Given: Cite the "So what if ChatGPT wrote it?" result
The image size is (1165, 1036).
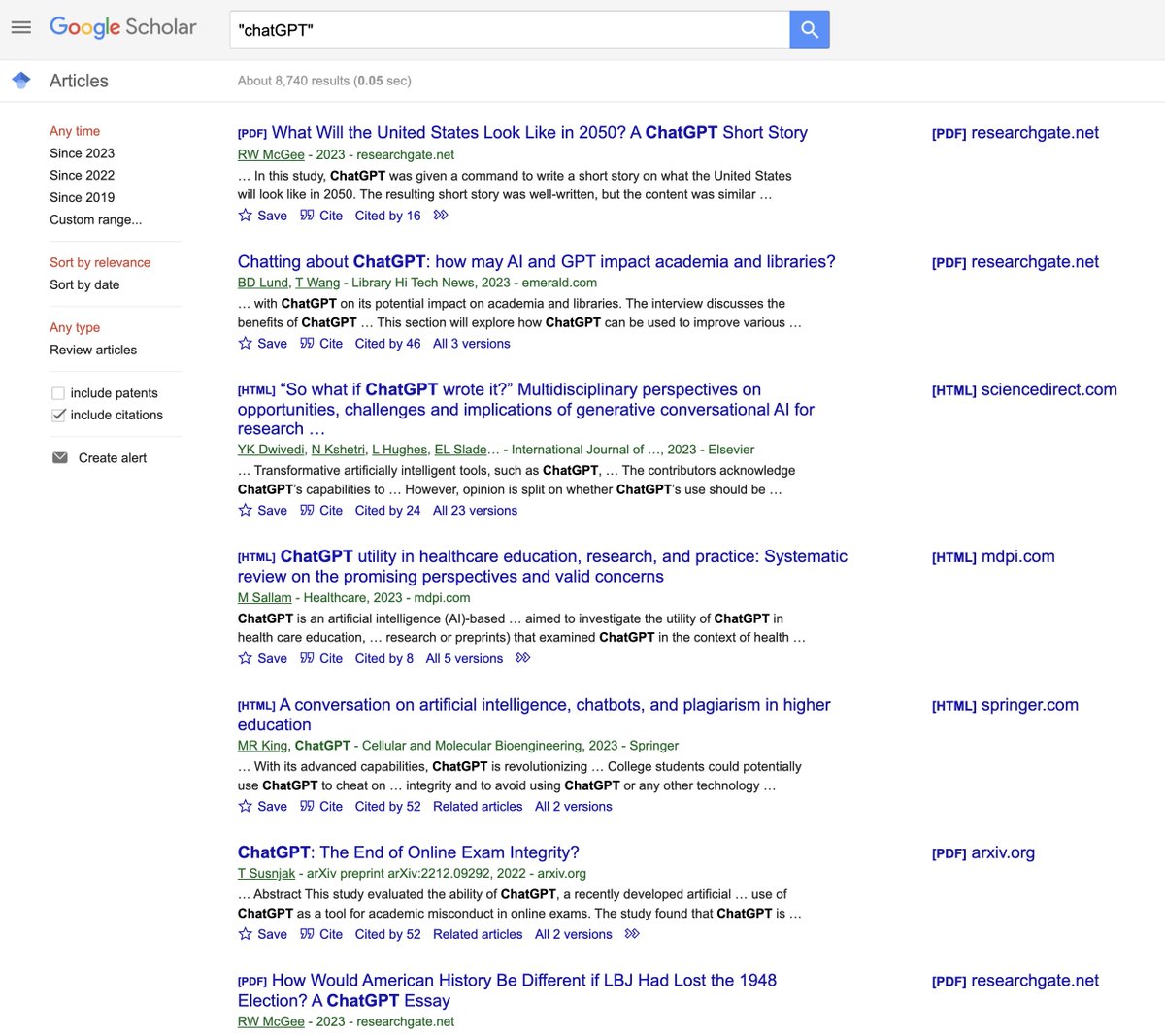Looking at the screenshot, I should [x=321, y=511].
